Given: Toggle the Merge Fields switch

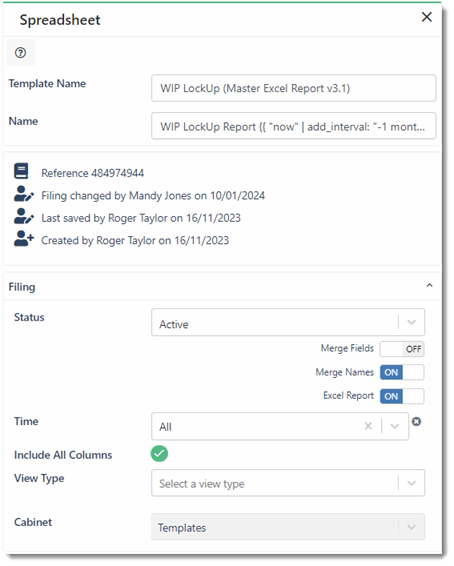Looking at the screenshot, I should [x=402, y=349].
